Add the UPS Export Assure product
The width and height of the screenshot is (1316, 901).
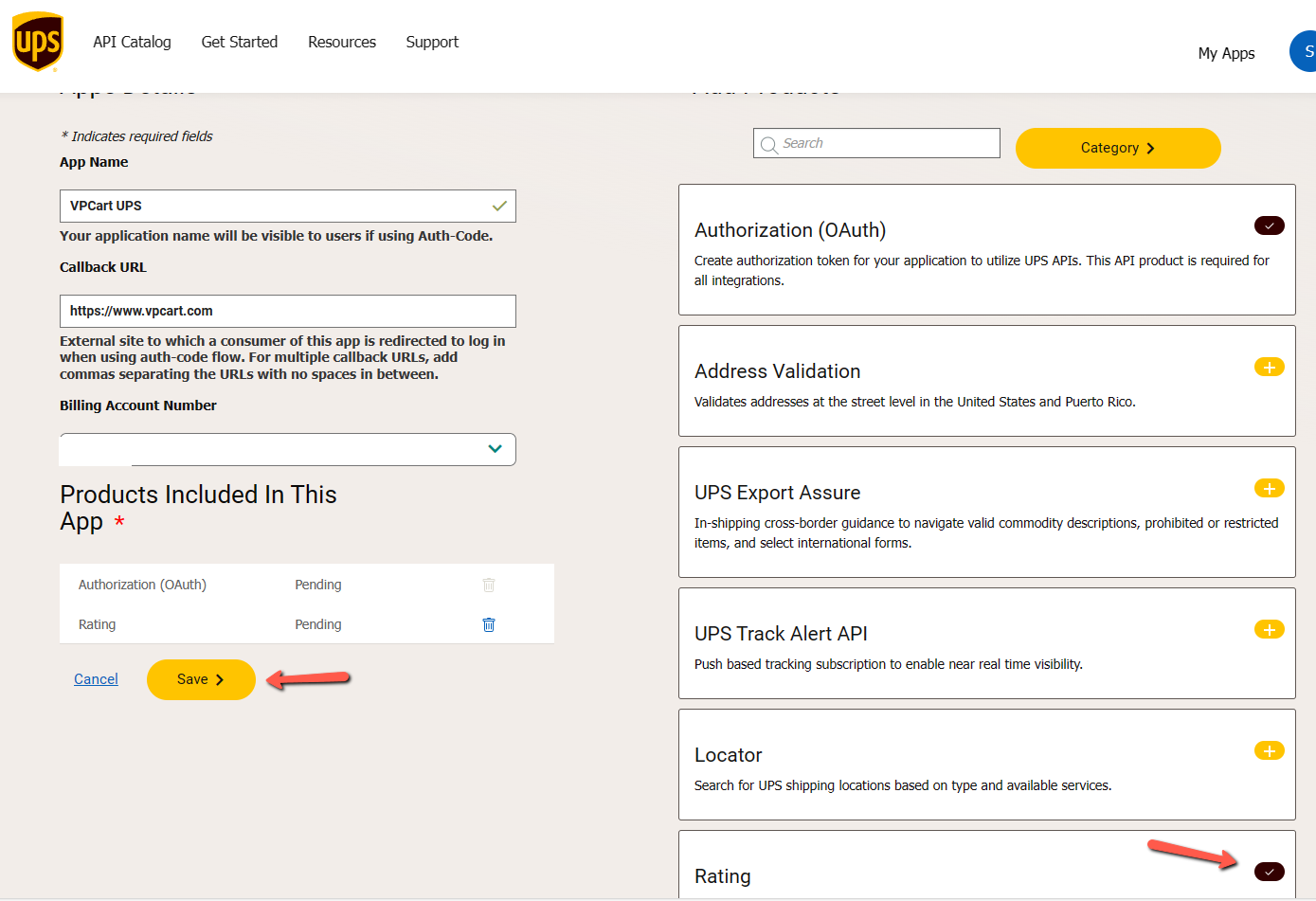click(1270, 488)
